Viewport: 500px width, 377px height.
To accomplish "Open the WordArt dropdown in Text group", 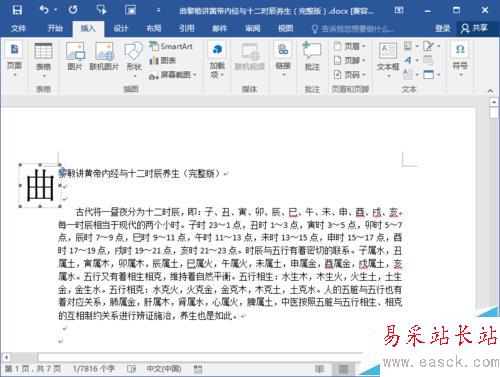I will coord(410,60).
